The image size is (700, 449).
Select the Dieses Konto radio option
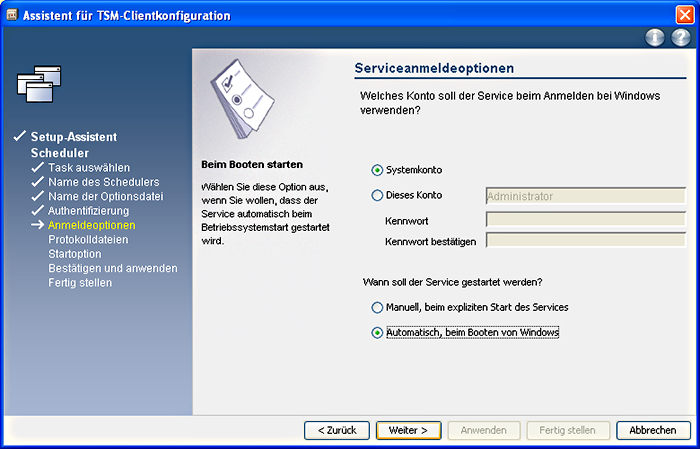click(377, 196)
